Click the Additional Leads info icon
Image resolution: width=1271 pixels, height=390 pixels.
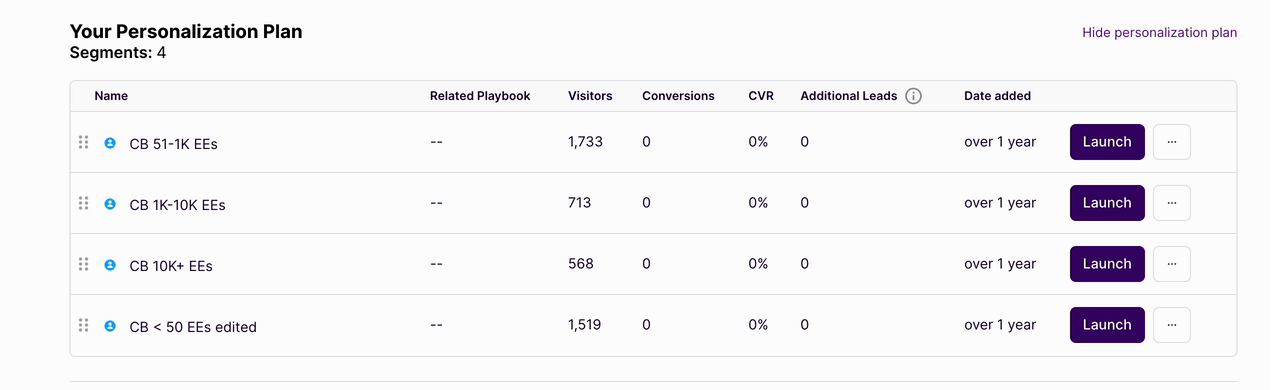913,96
